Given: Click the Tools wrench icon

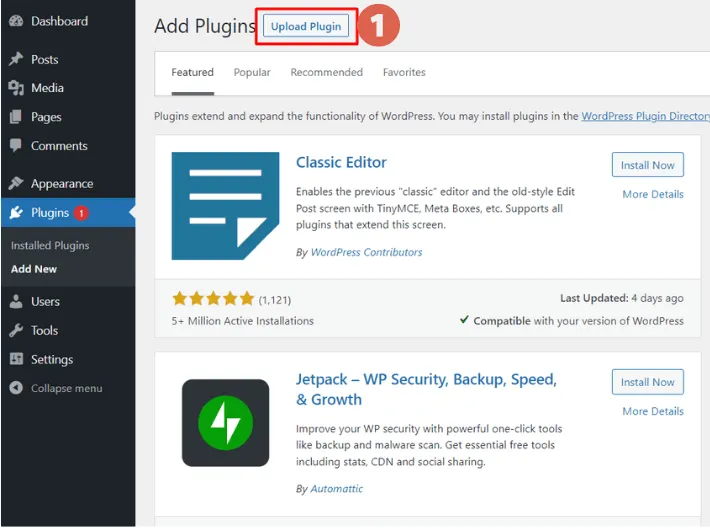Looking at the screenshot, I should (x=16, y=331).
